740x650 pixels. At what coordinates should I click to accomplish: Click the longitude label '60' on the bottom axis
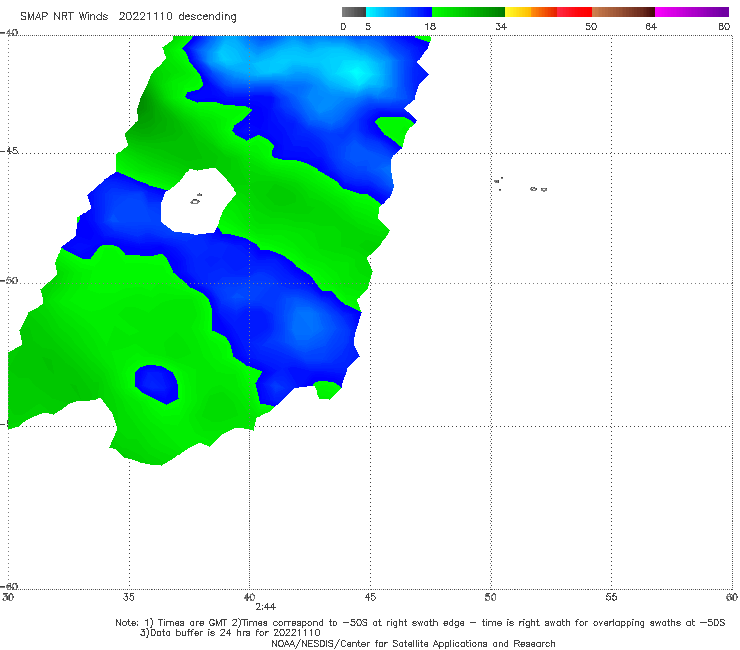(732, 597)
